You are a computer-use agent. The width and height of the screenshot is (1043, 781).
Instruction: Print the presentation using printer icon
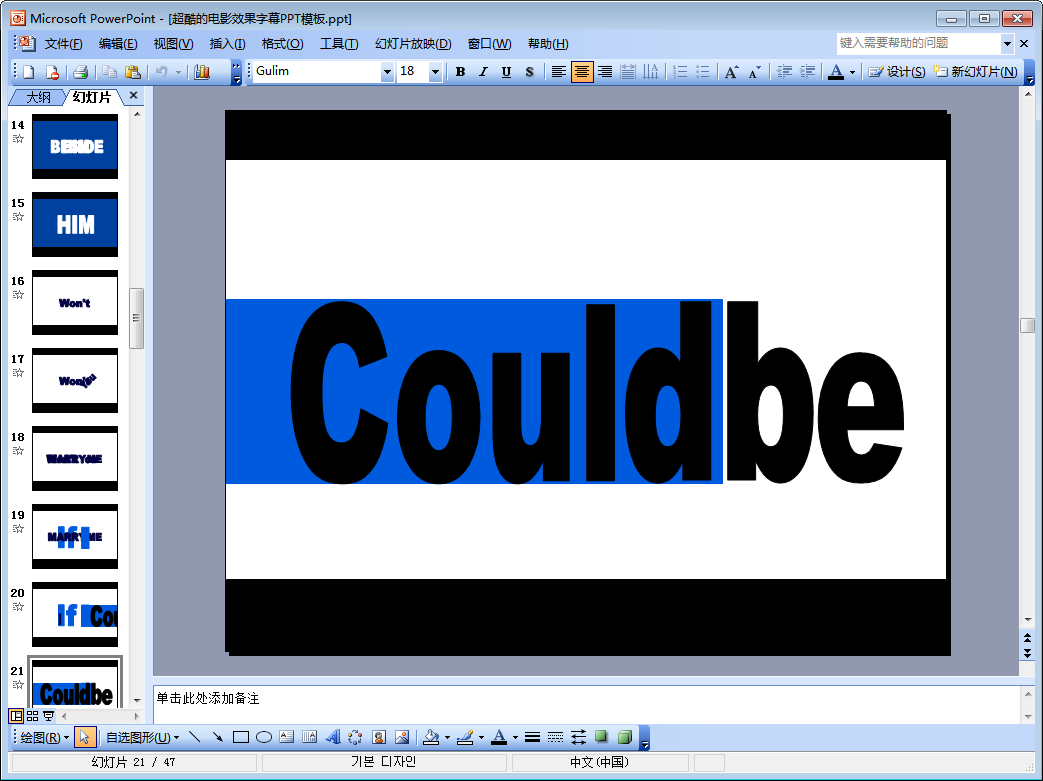(x=80, y=72)
